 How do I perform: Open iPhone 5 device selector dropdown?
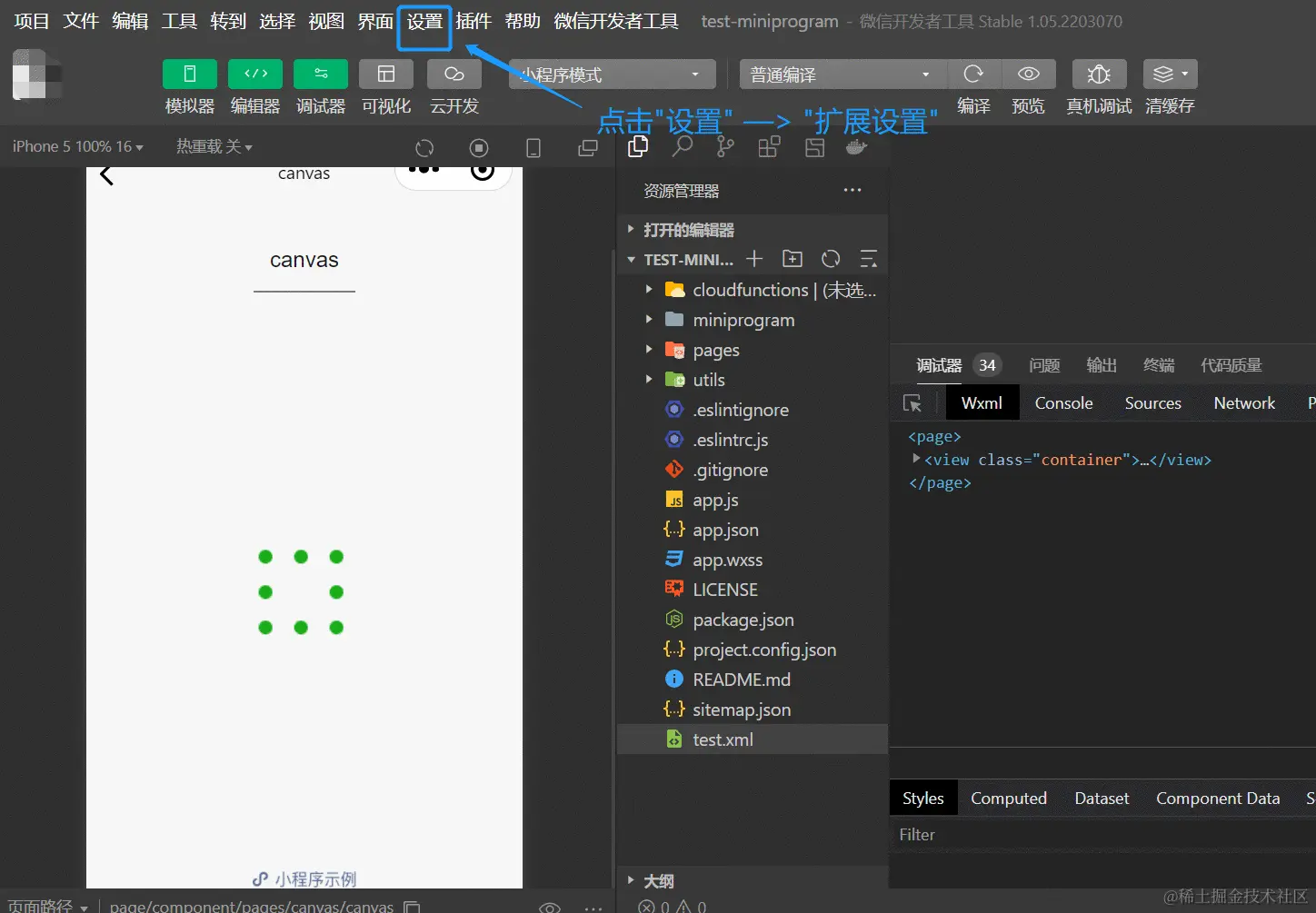coord(78,146)
